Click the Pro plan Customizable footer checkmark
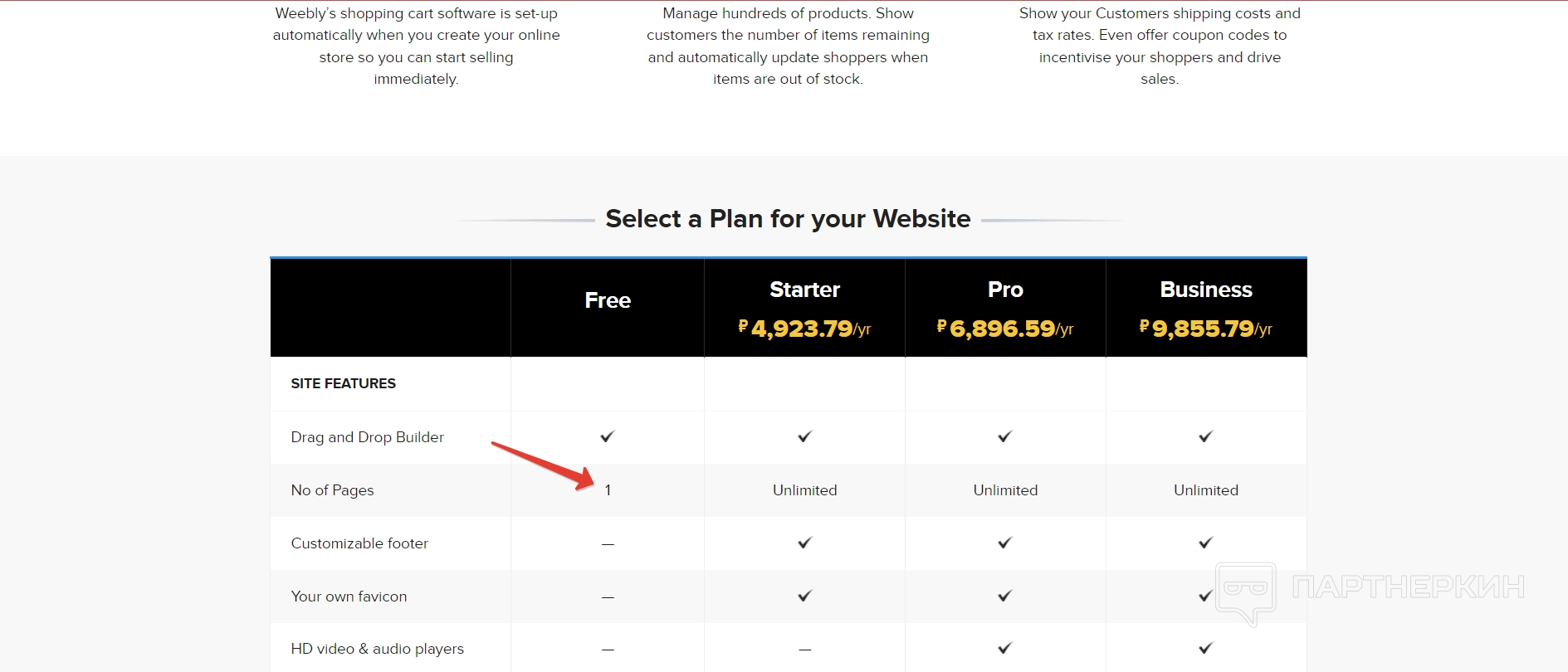Viewport: 1568px width, 672px height. coord(1005,543)
